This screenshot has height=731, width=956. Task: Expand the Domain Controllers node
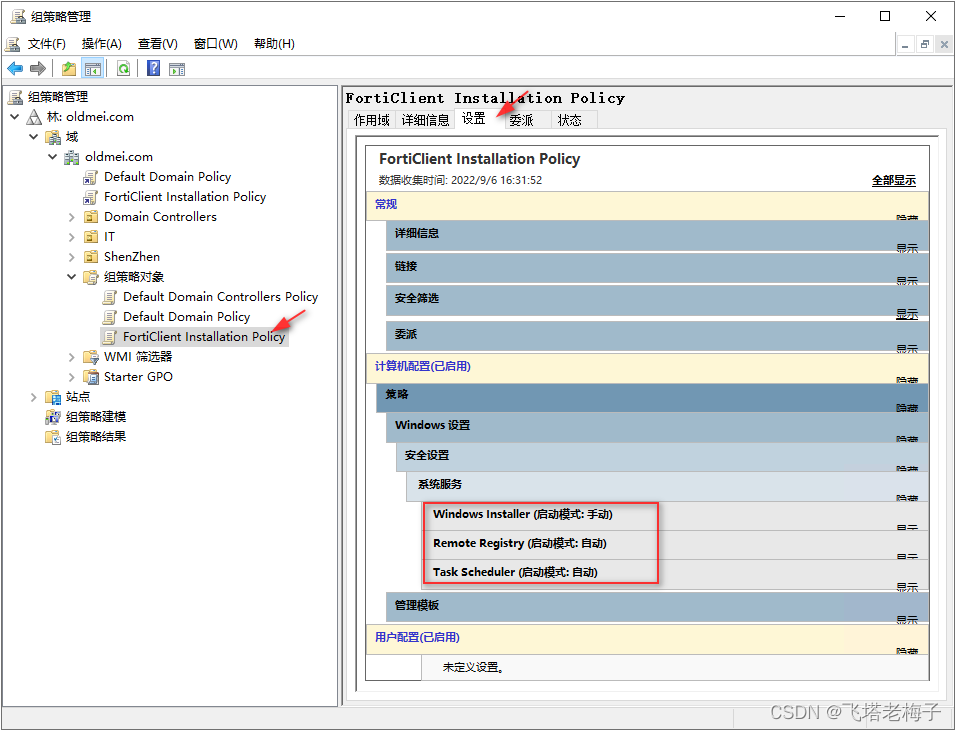tap(71, 217)
